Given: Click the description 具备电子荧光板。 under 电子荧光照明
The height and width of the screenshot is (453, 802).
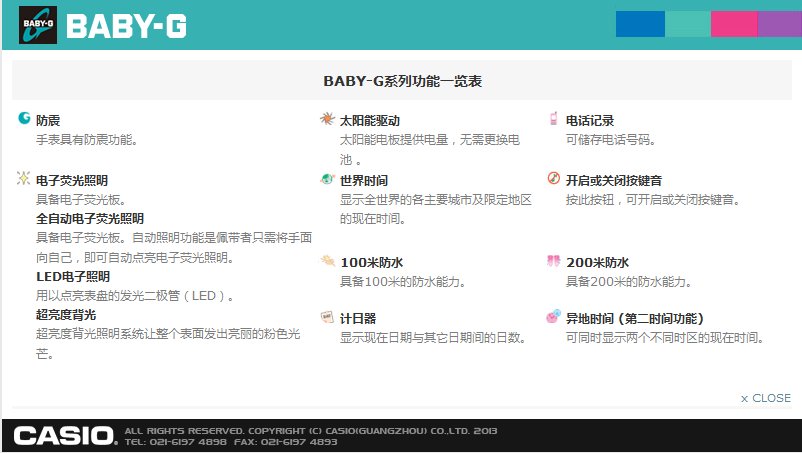Looking at the screenshot, I should pos(81,200).
